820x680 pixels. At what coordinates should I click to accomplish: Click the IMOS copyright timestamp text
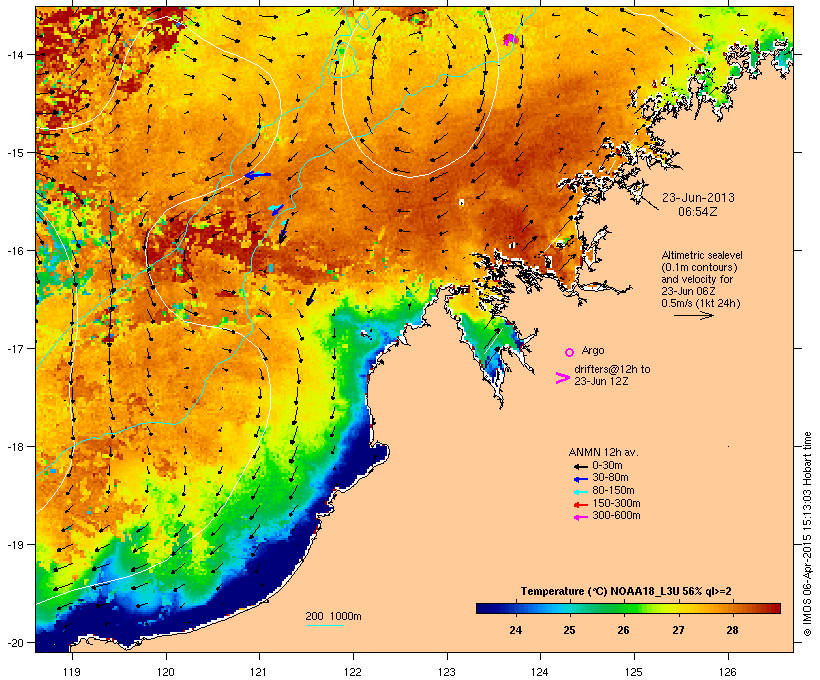(807, 534)
